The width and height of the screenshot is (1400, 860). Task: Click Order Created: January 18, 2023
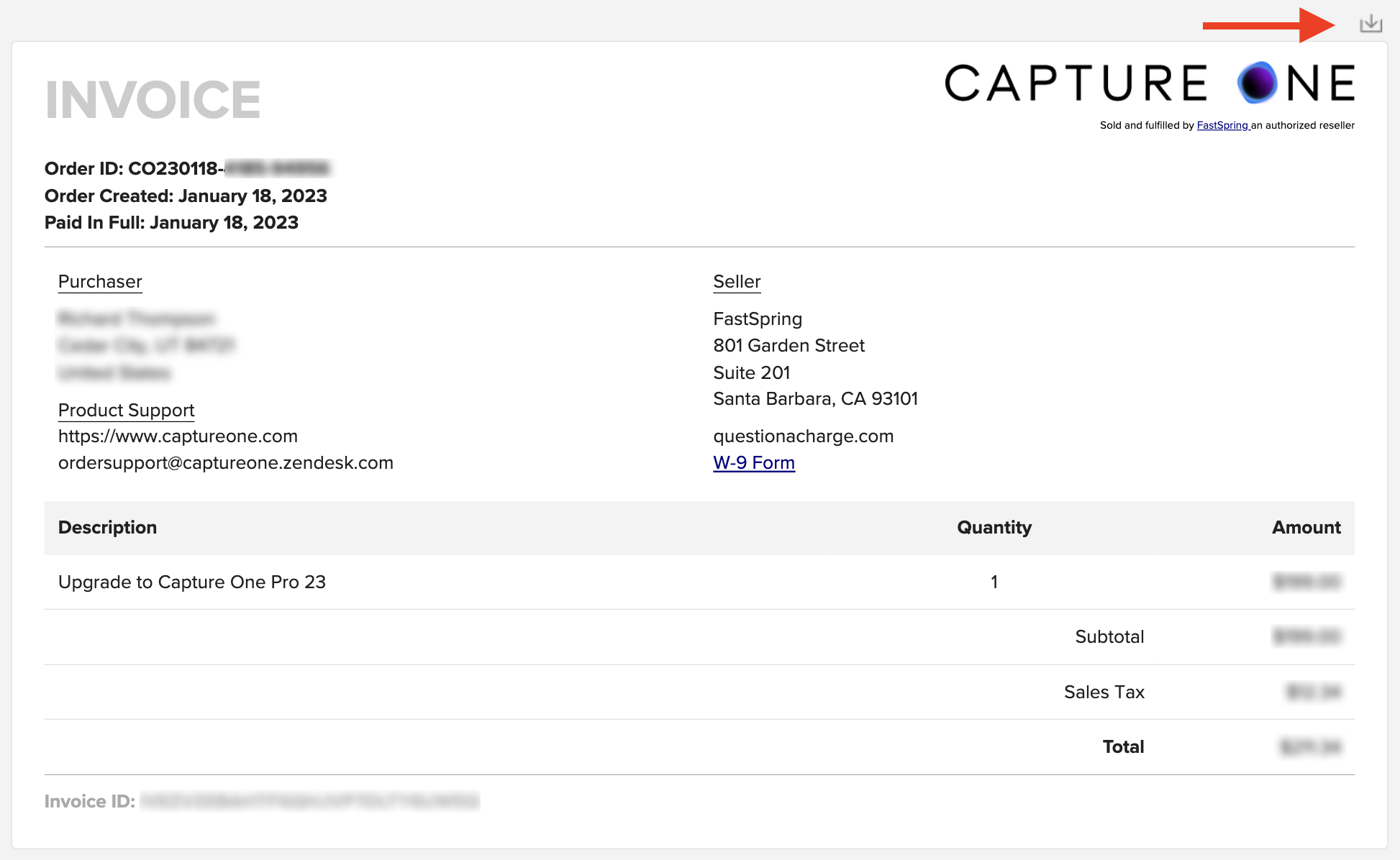[186, 196]
